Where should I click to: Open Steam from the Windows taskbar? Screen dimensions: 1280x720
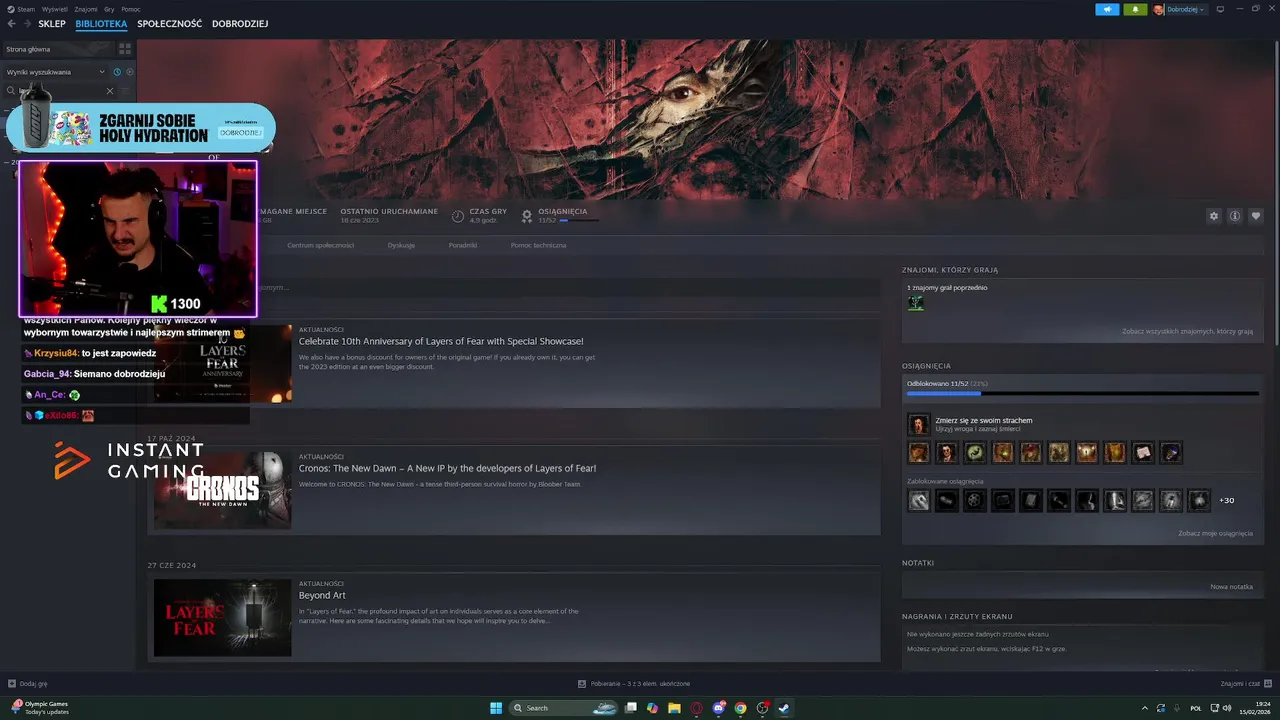(x=783, y=708)
